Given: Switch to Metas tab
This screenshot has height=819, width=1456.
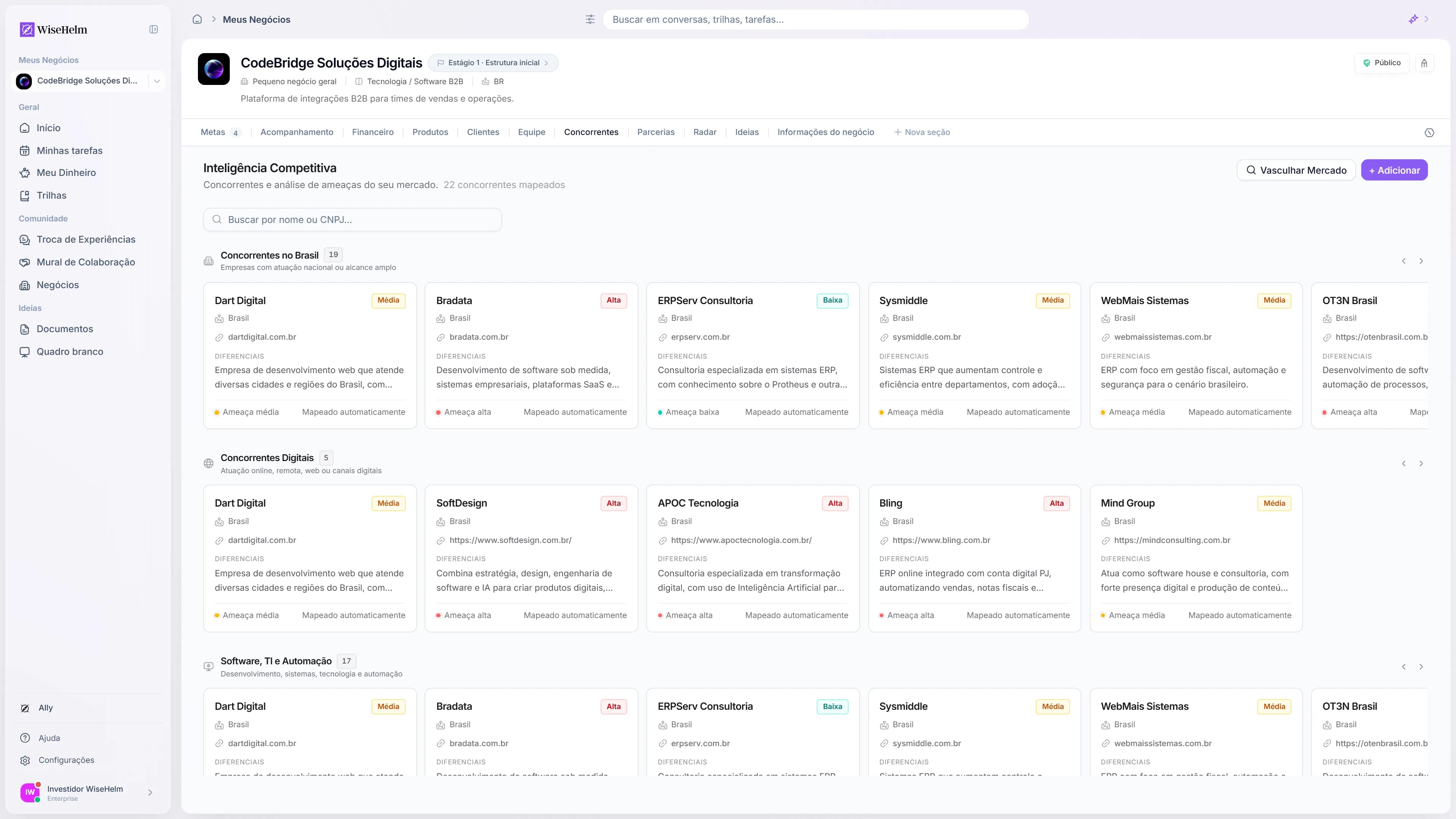Looking at the screenshot, I should (x=220, y=132).
